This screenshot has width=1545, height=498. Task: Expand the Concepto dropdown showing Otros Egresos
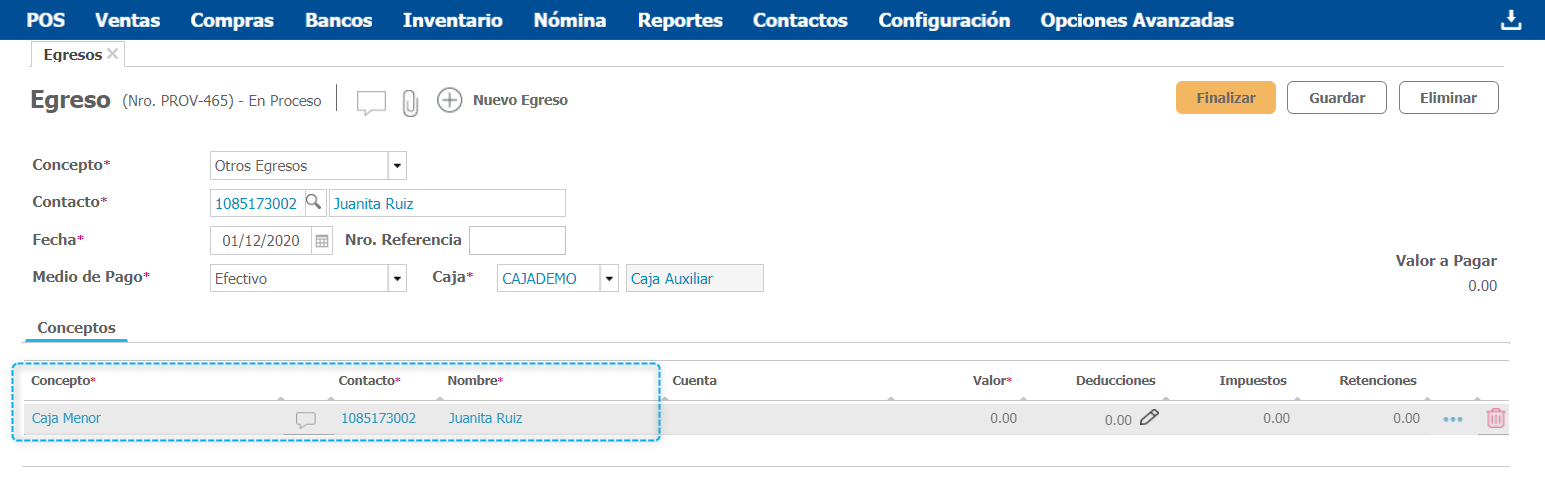coord(397,166)
